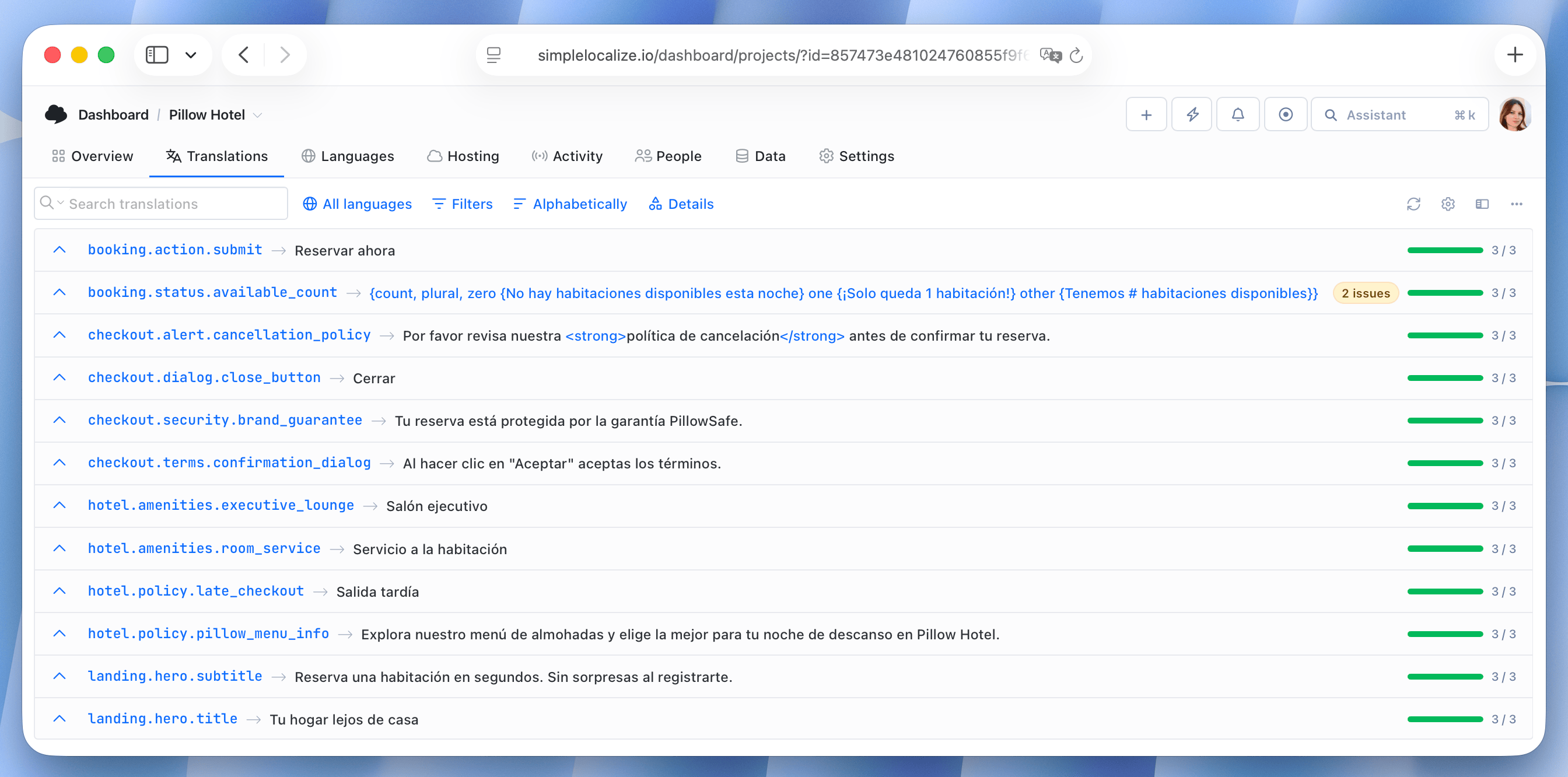Click the Search translations field

tap(160, 203)
